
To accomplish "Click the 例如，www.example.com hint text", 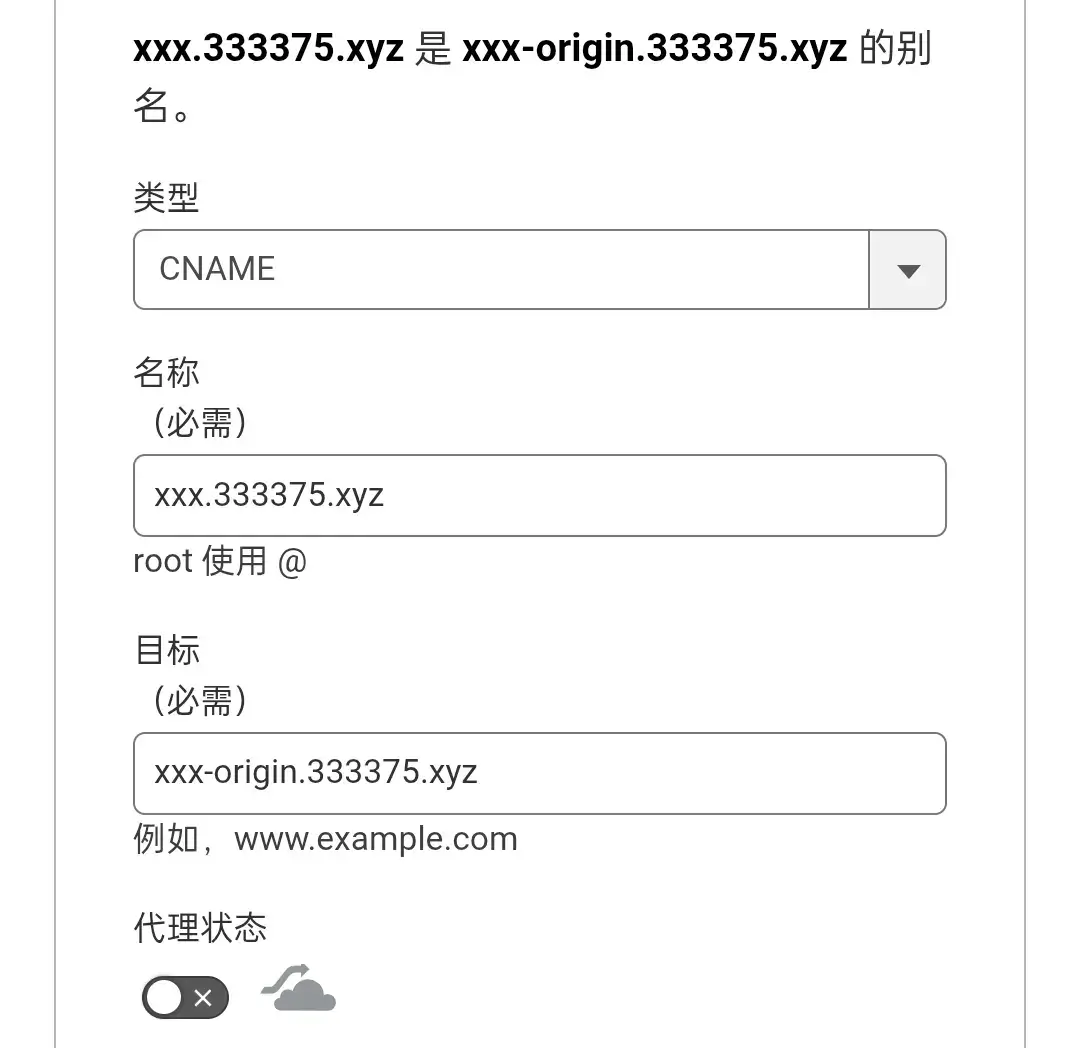I will 325,839.
